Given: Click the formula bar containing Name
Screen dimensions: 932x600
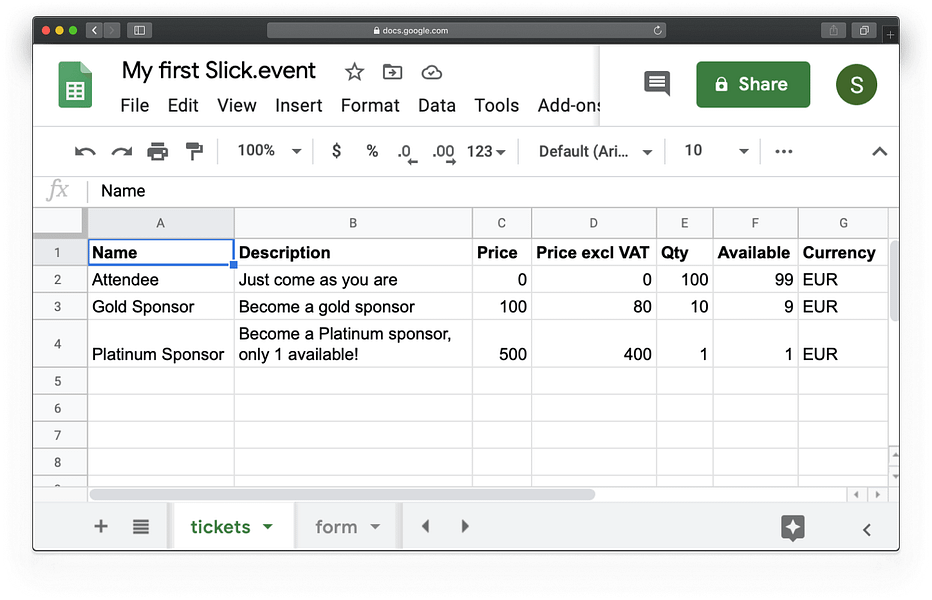Looking at the screenshot, I should 492,191.
